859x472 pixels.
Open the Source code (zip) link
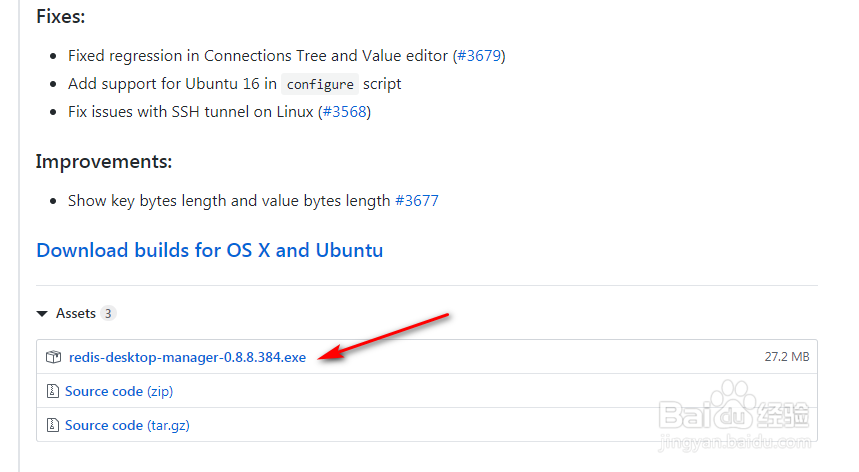click(x=119, y=391)
